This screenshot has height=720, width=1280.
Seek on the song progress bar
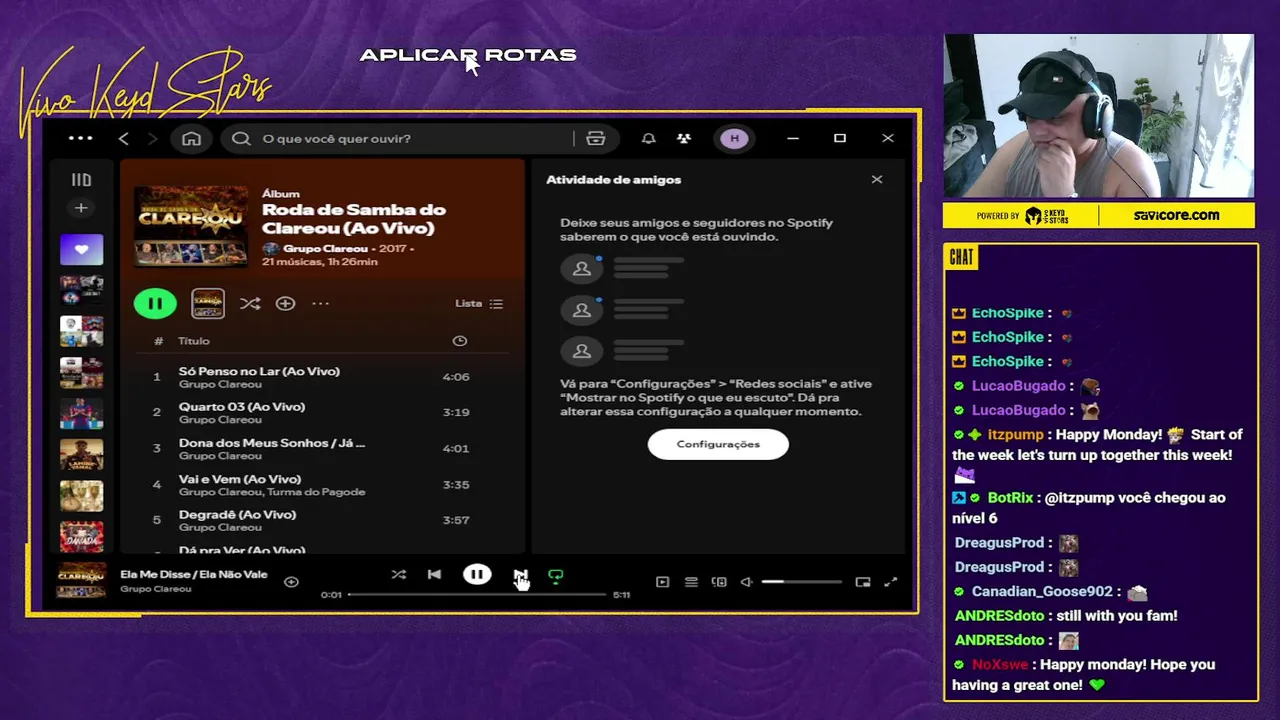pos(477,595)
